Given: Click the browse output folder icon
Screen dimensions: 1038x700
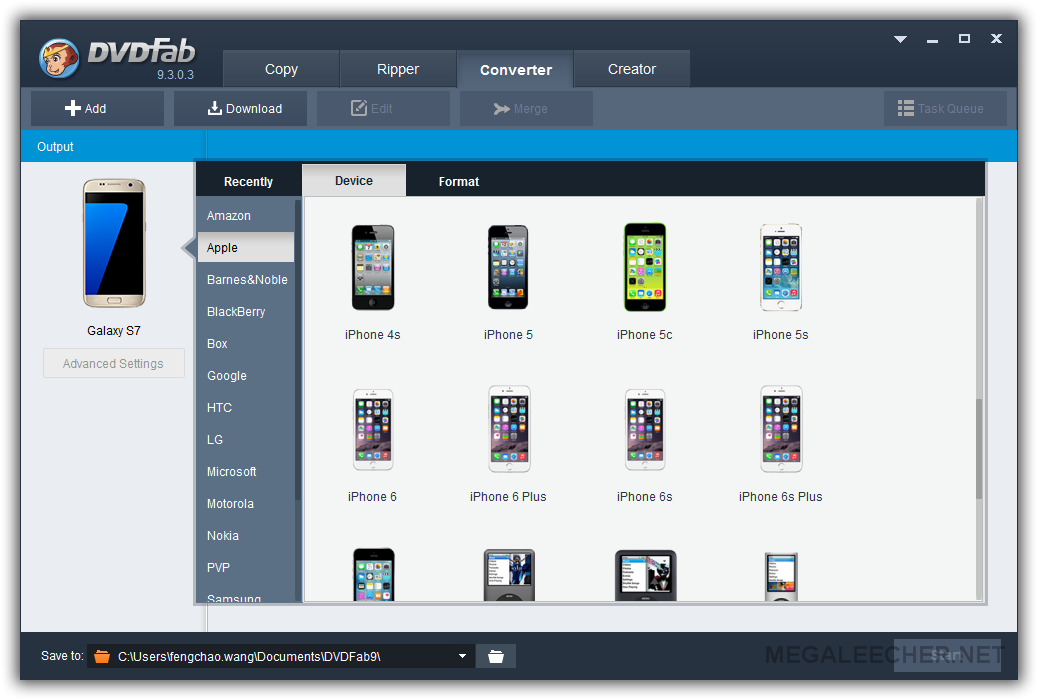Looking at the screenshot, I should pos(496,656).
